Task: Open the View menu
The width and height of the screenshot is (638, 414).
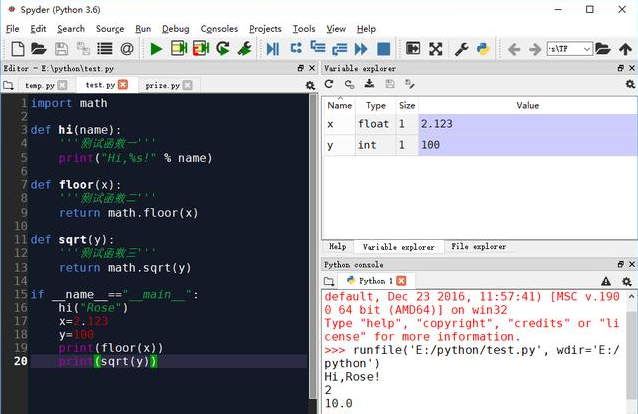Action: 336,29
